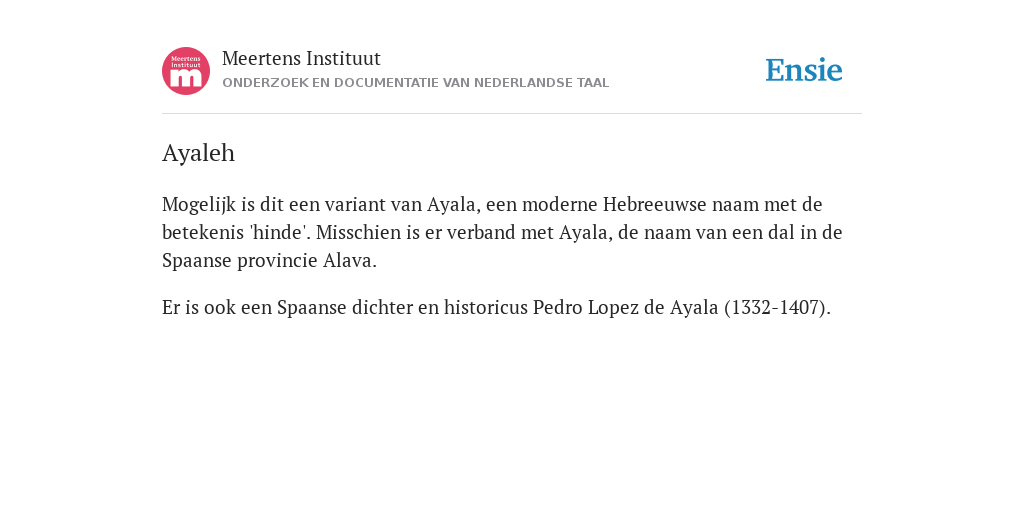This screenshot has height=512, width=1024.
Task: Click the paragraph beginning 'Mogelijk is dit een variant'
Action: pos(502,232)
